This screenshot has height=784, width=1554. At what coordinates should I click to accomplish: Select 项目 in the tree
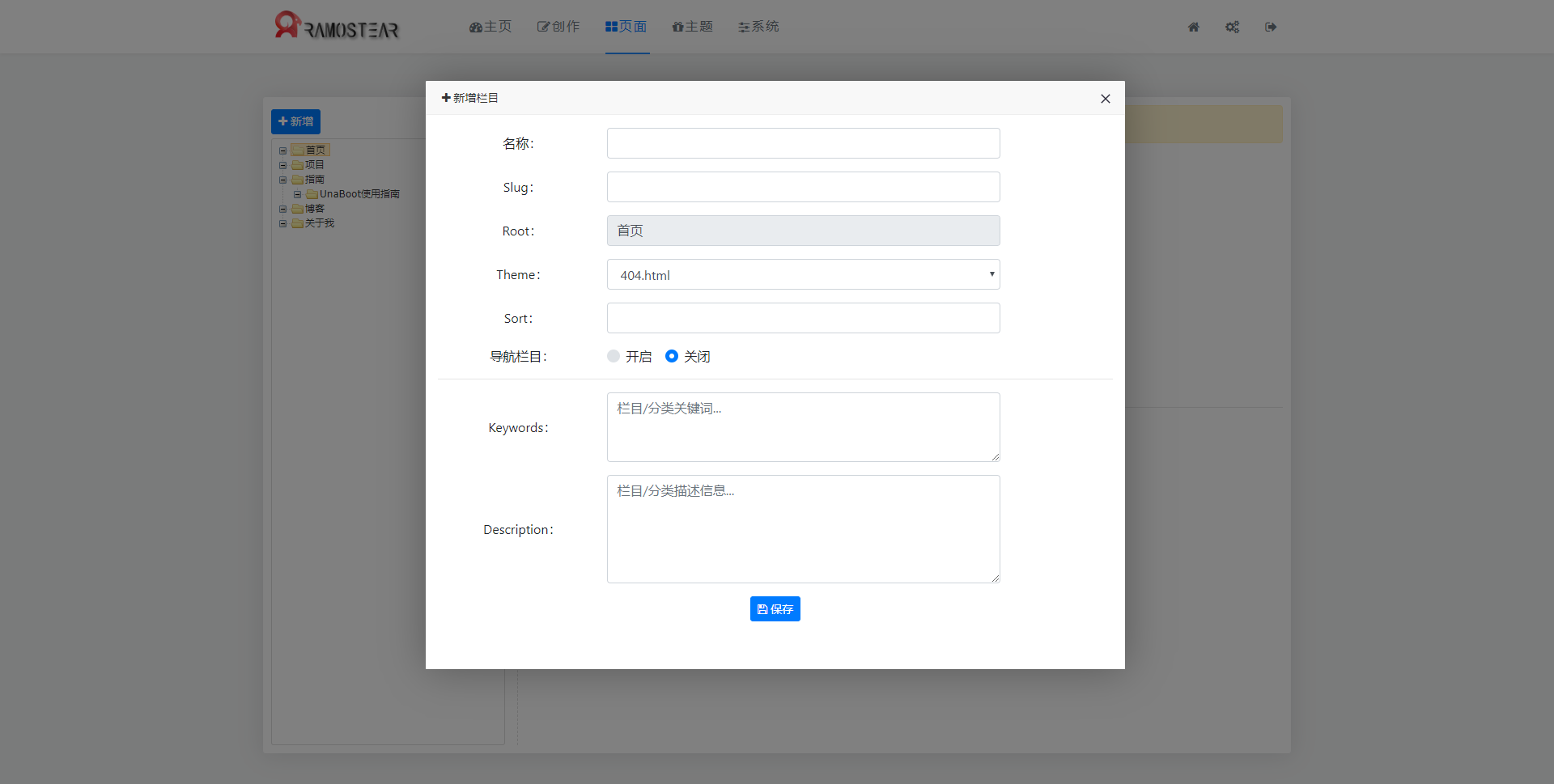tap(315, 165)
